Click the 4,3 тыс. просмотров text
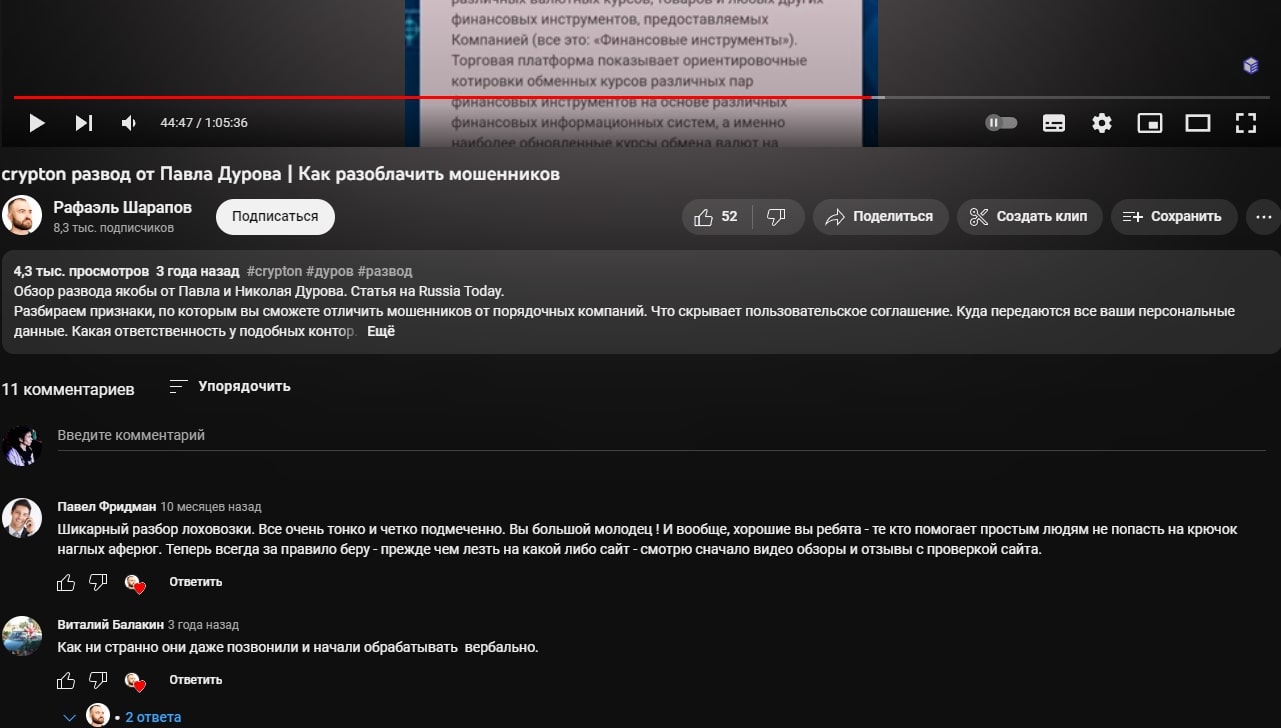The image size is (1281, 728). 81,271
